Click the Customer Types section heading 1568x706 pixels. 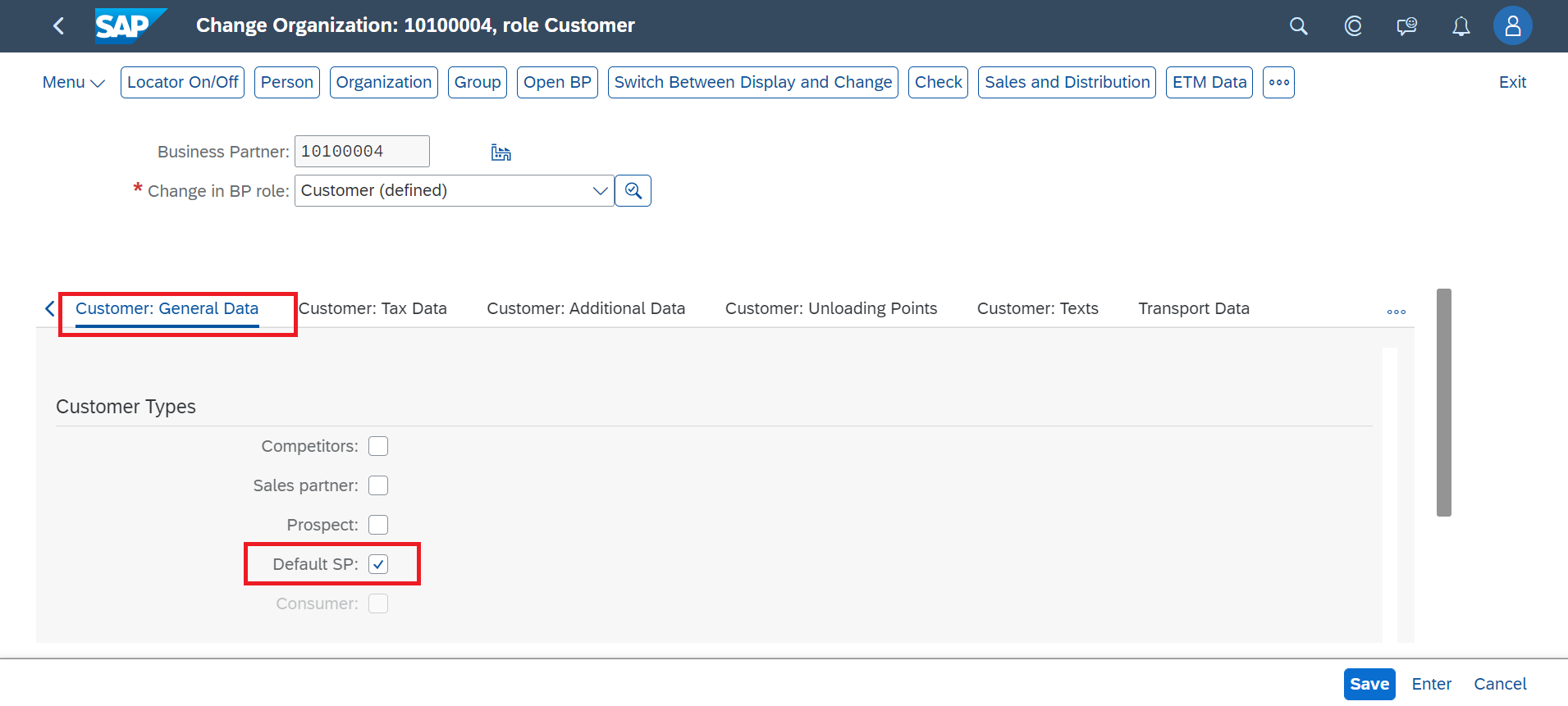[x=126, y=407]
